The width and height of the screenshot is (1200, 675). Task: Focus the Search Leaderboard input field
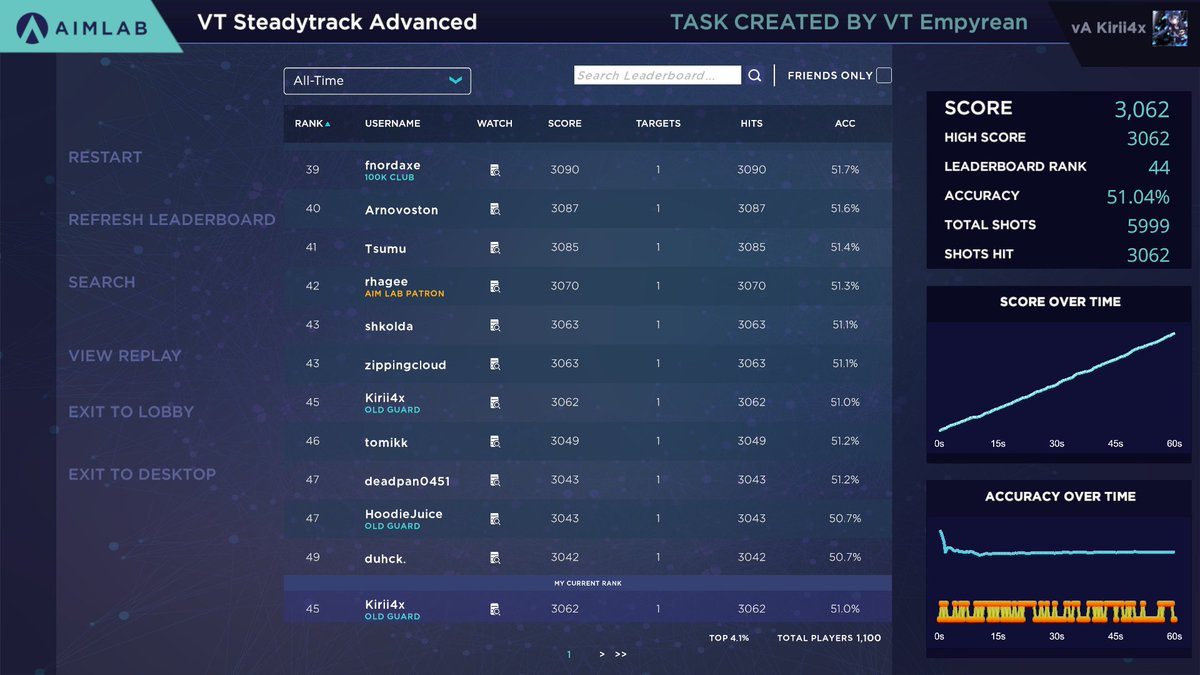point(657,75)
